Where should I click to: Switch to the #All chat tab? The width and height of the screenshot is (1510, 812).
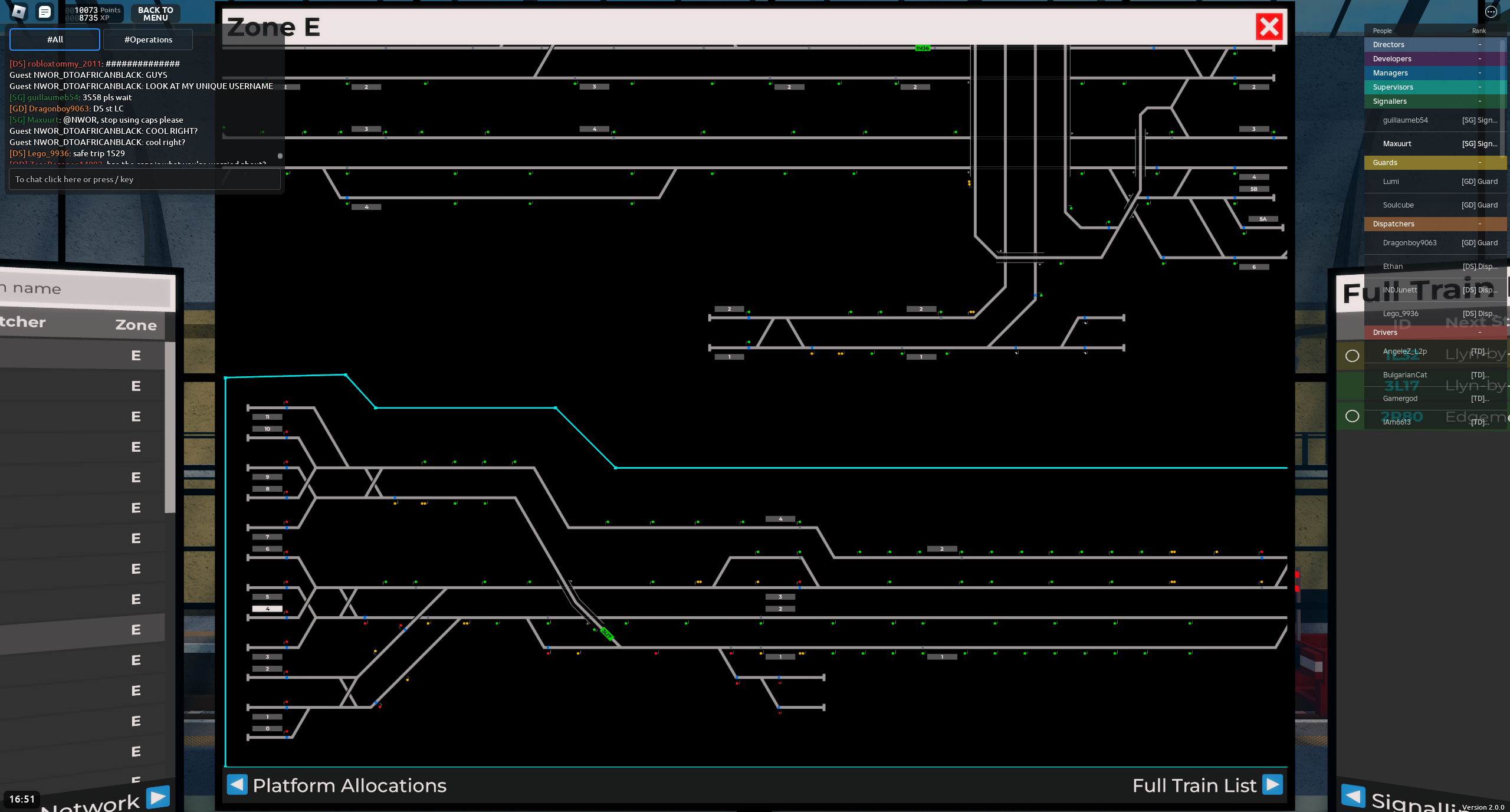55,40
